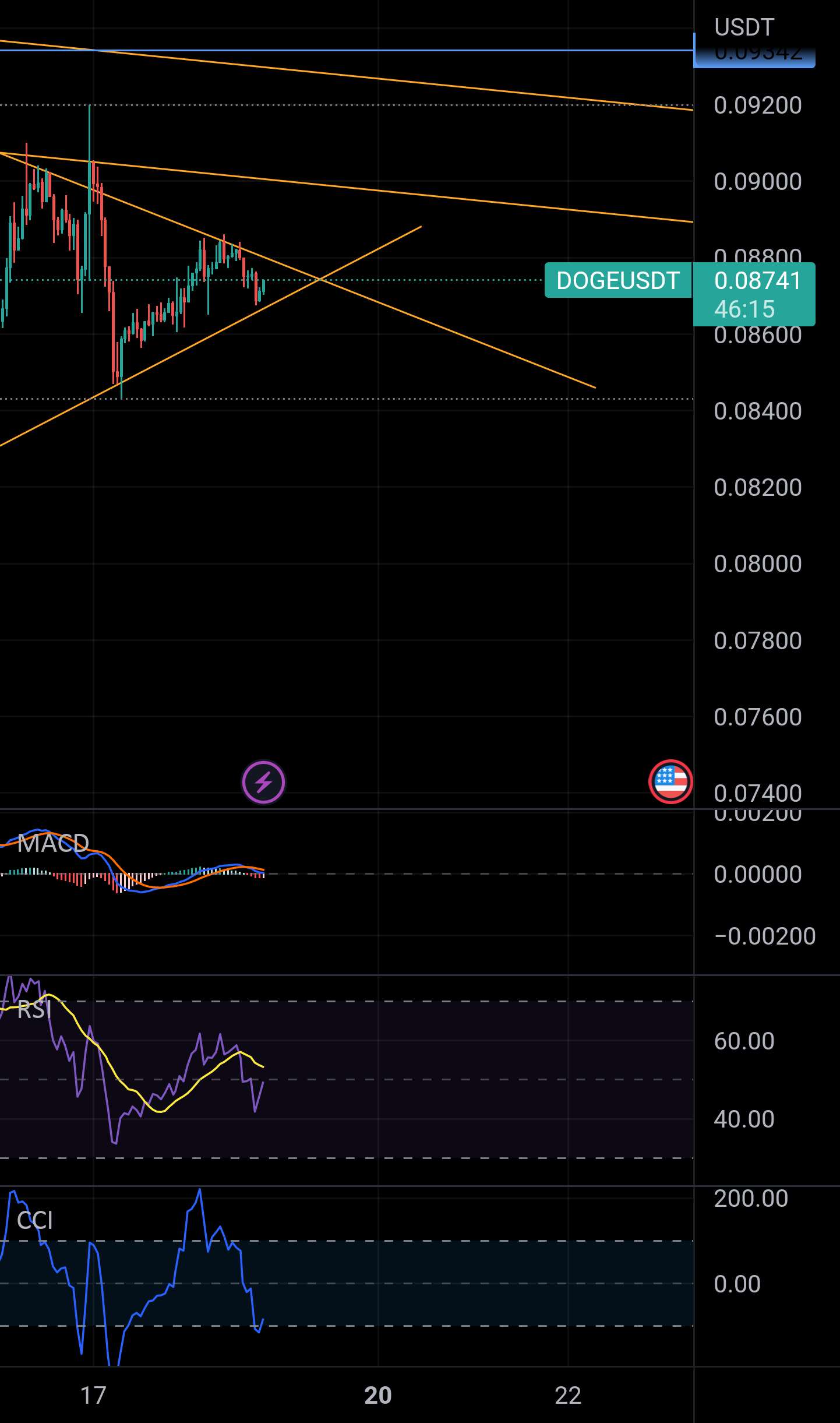
Task: Click the MACD indicator label
Action: 53,843
